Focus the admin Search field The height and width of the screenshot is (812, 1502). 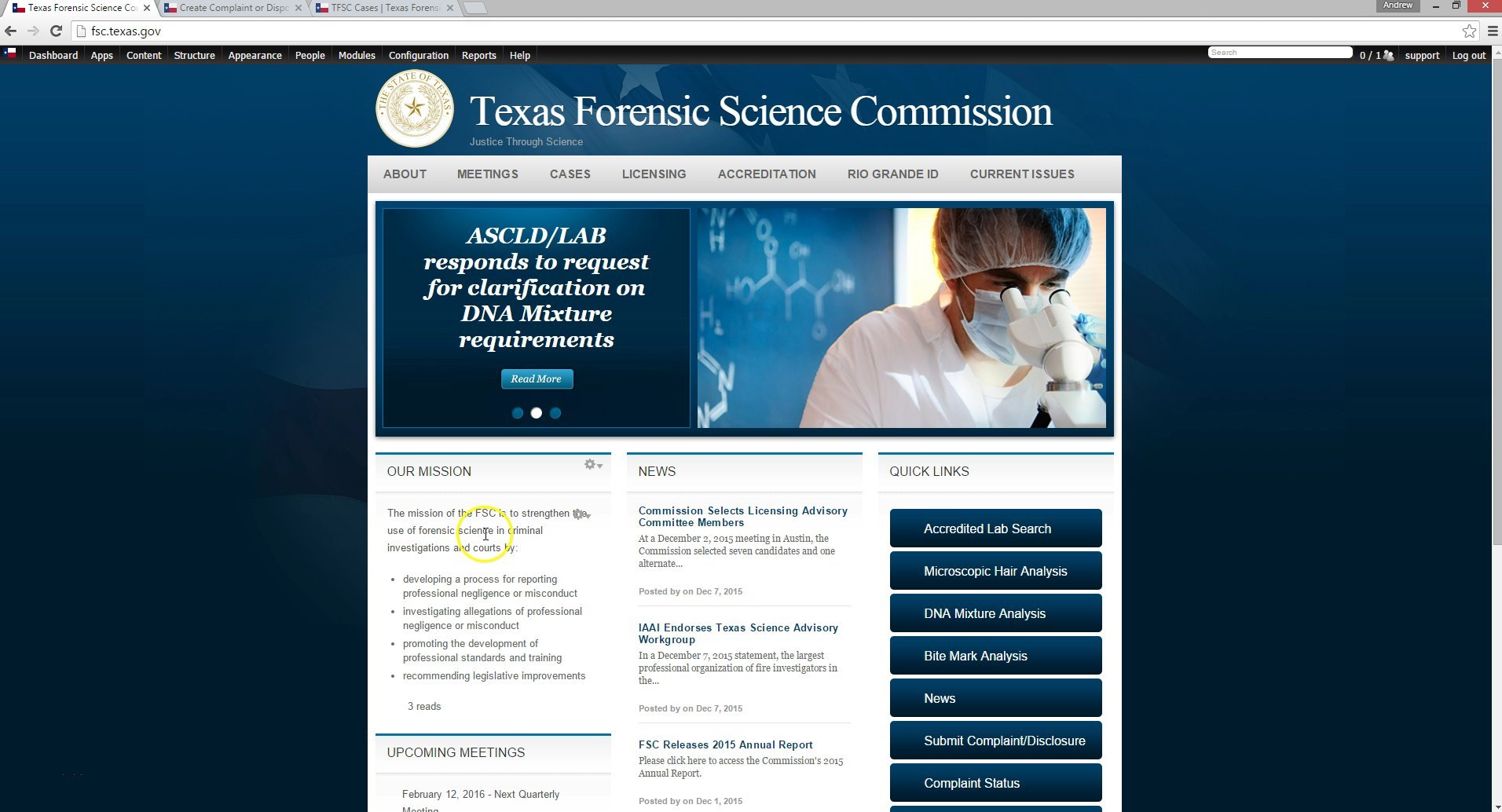(x=1280, y=53)
